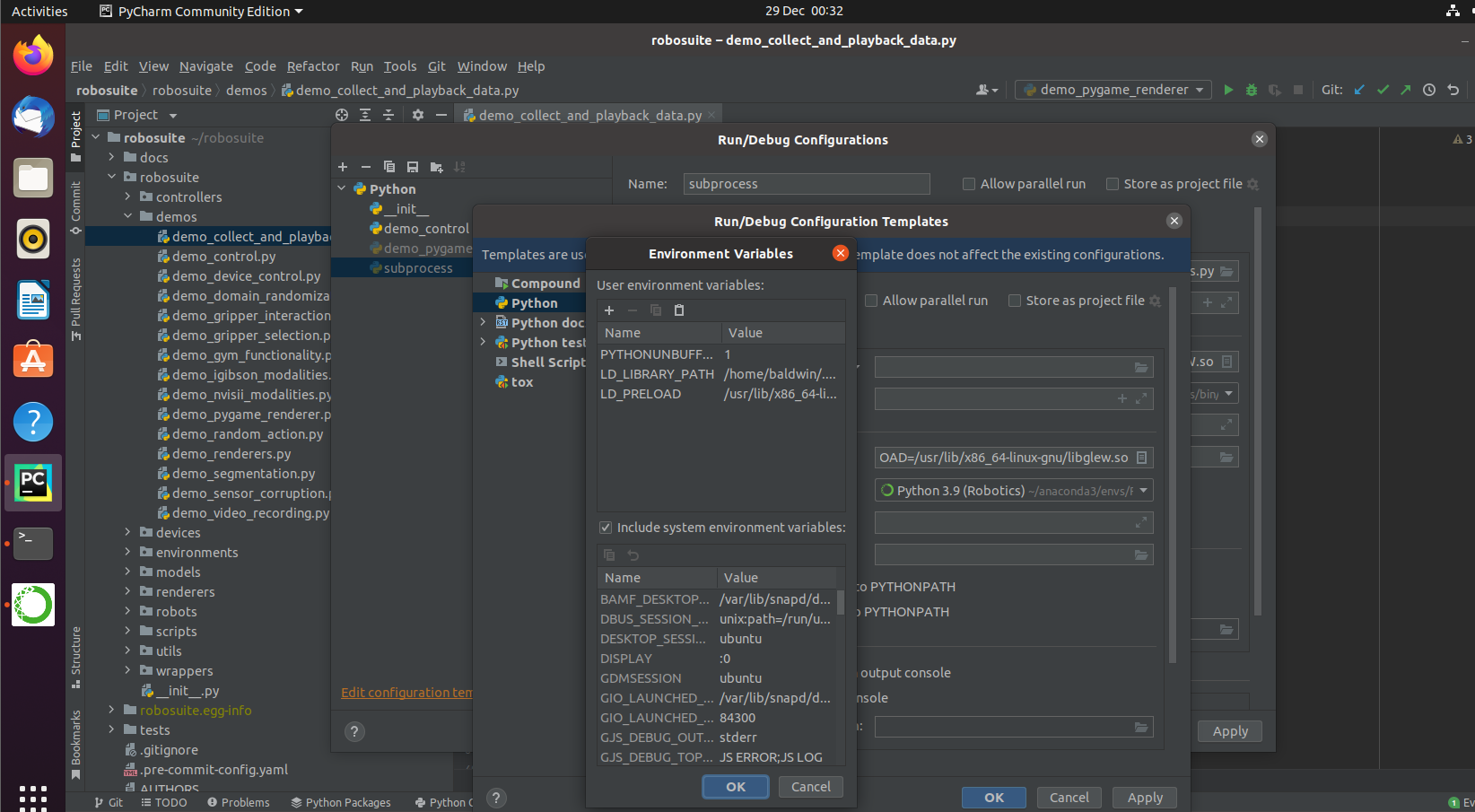Expand the devices folder in the project tree
Viewport: 1475px width, 812px height.
[x=127, y=532]
